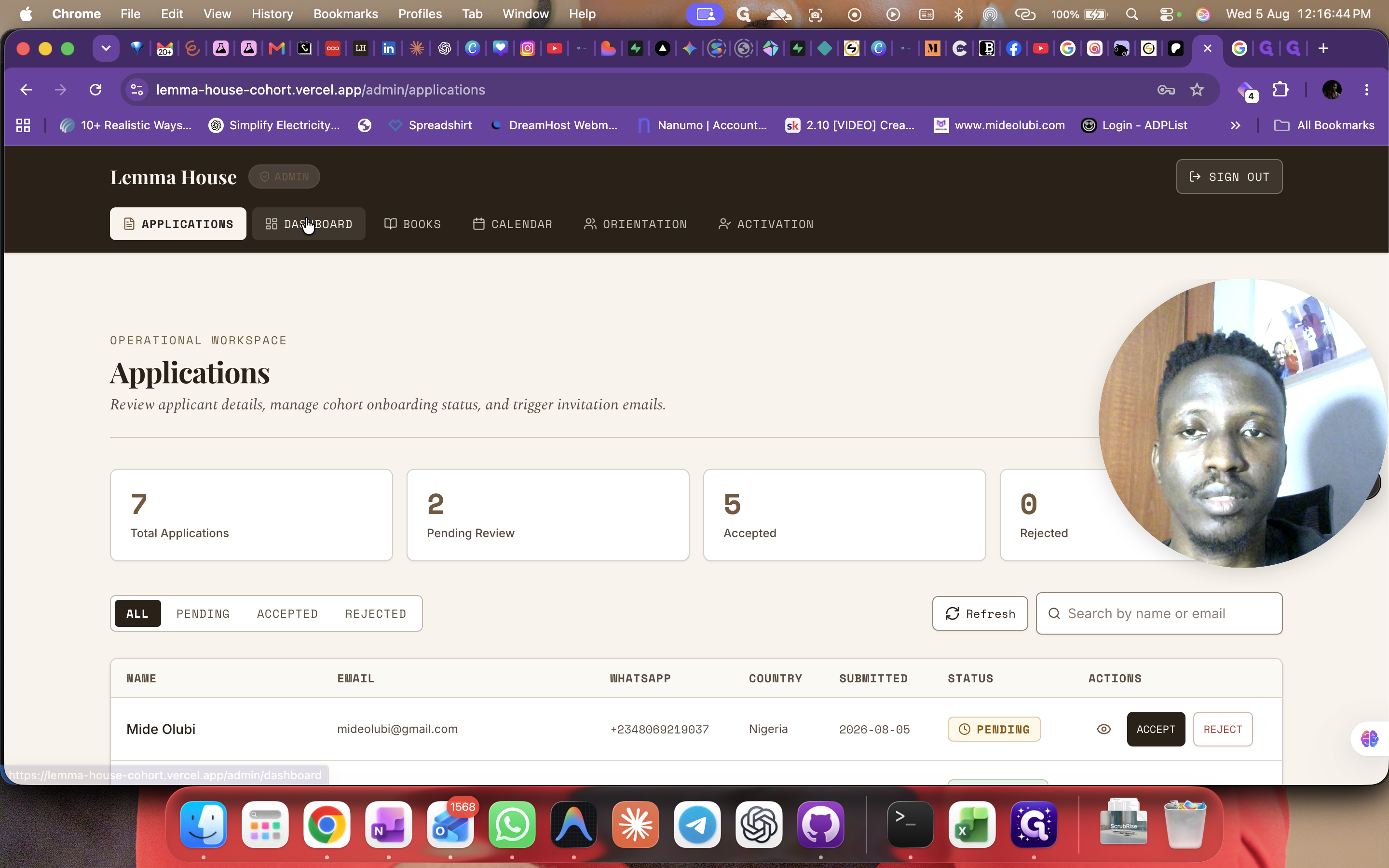1389x868 pixels.
Task: Click the extension icon with badge 4
Action: pos(1247,91)
